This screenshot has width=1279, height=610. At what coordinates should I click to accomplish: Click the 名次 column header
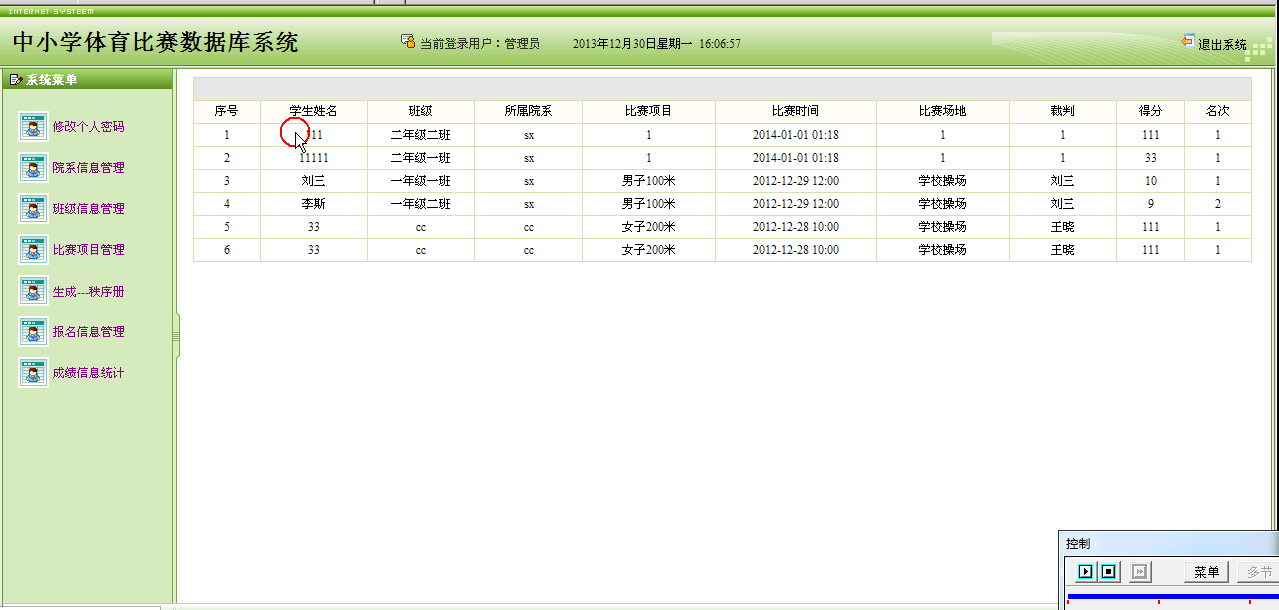(x=1218, y=111)
